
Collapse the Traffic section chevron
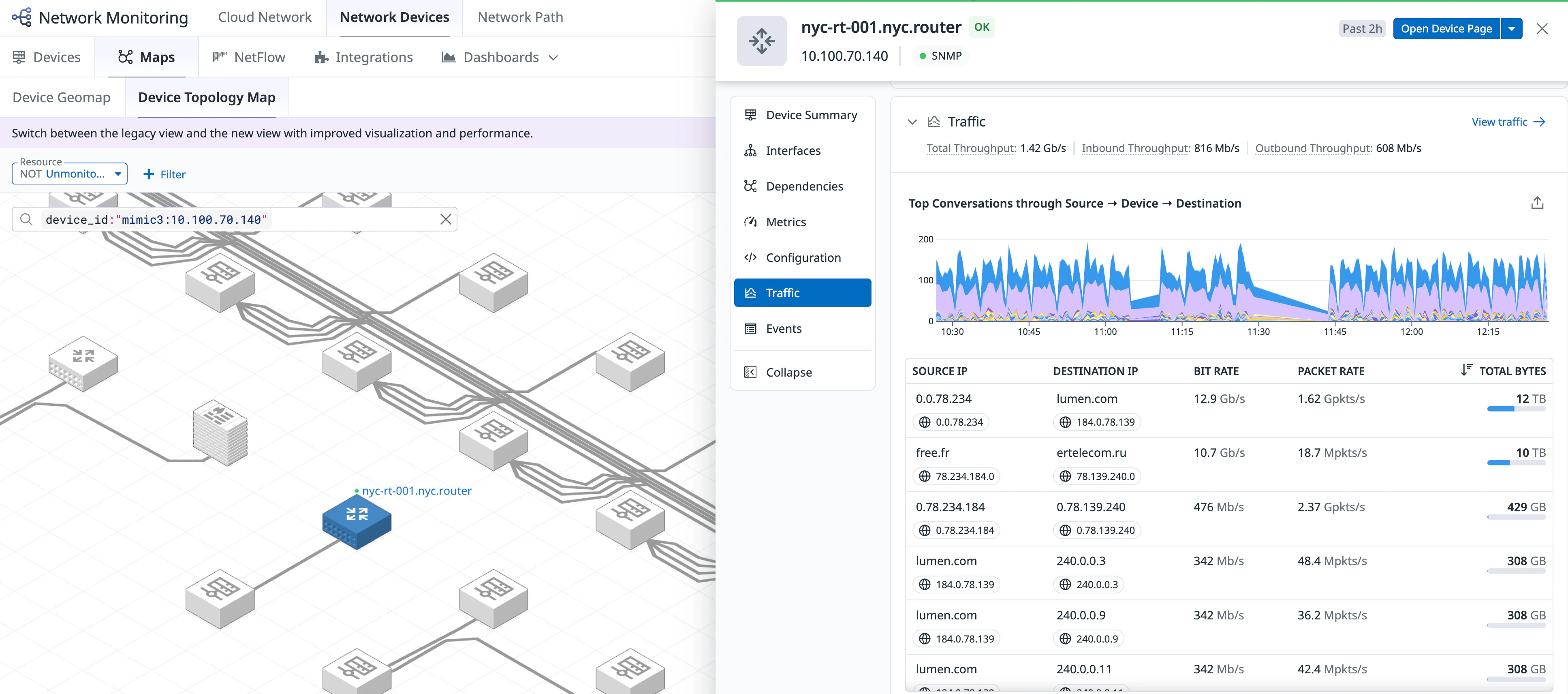[x=912, y=122]
